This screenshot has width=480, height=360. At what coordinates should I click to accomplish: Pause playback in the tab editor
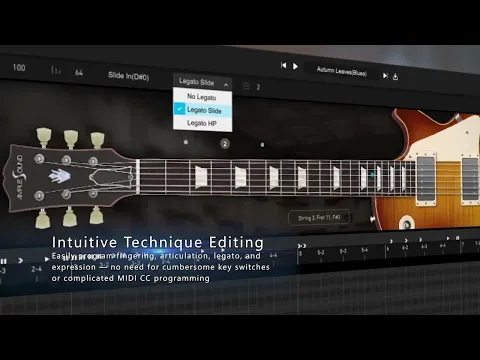(x=4, y=261)
